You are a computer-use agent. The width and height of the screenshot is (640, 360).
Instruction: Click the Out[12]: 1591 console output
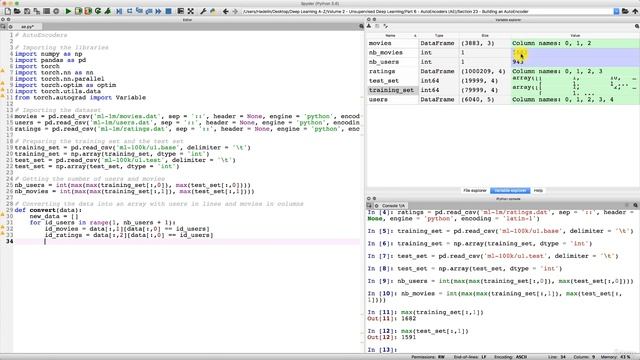point(392,337)
